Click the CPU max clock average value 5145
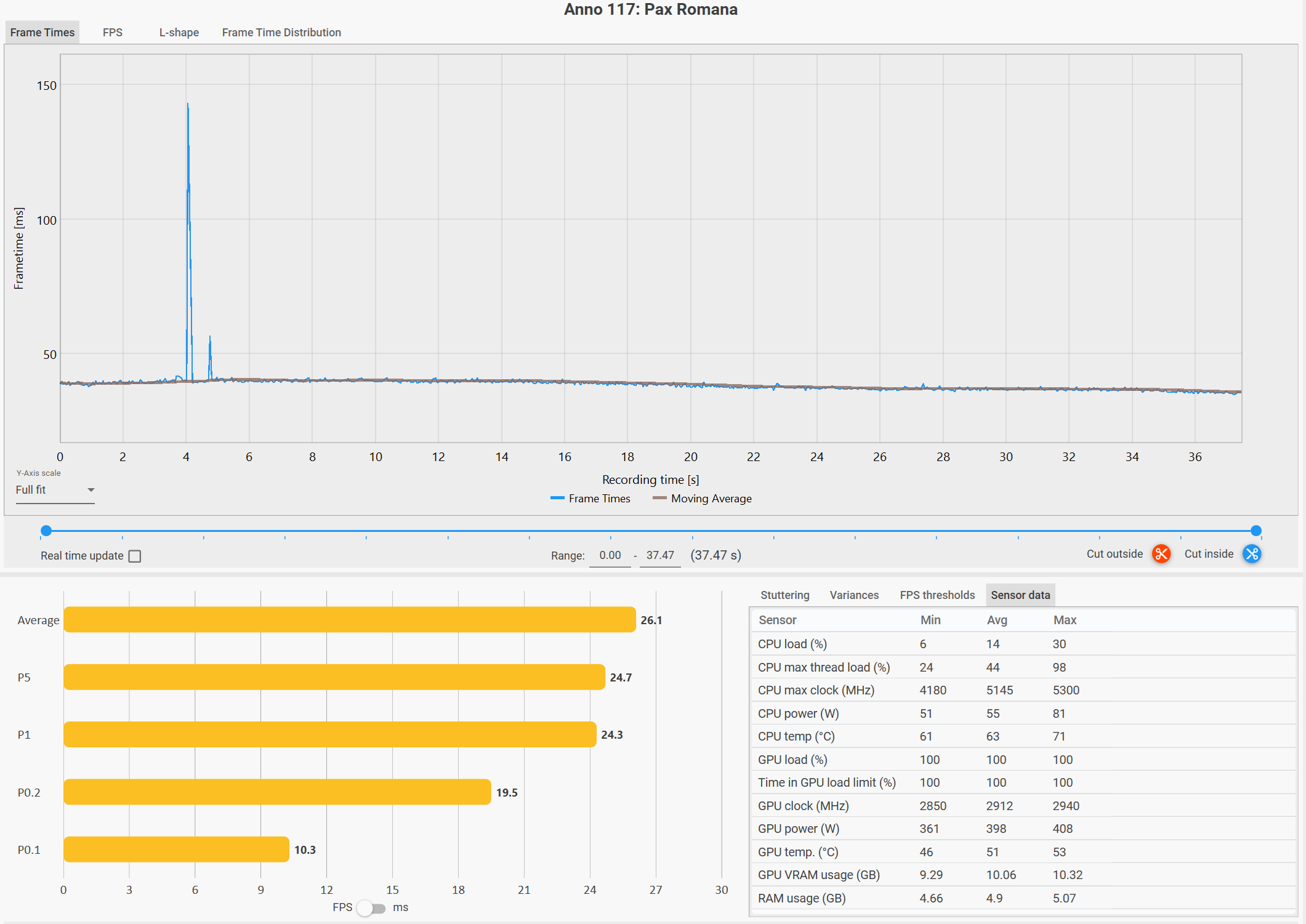1306x924 pixels. pyautogui.click(x=999, y=690)
